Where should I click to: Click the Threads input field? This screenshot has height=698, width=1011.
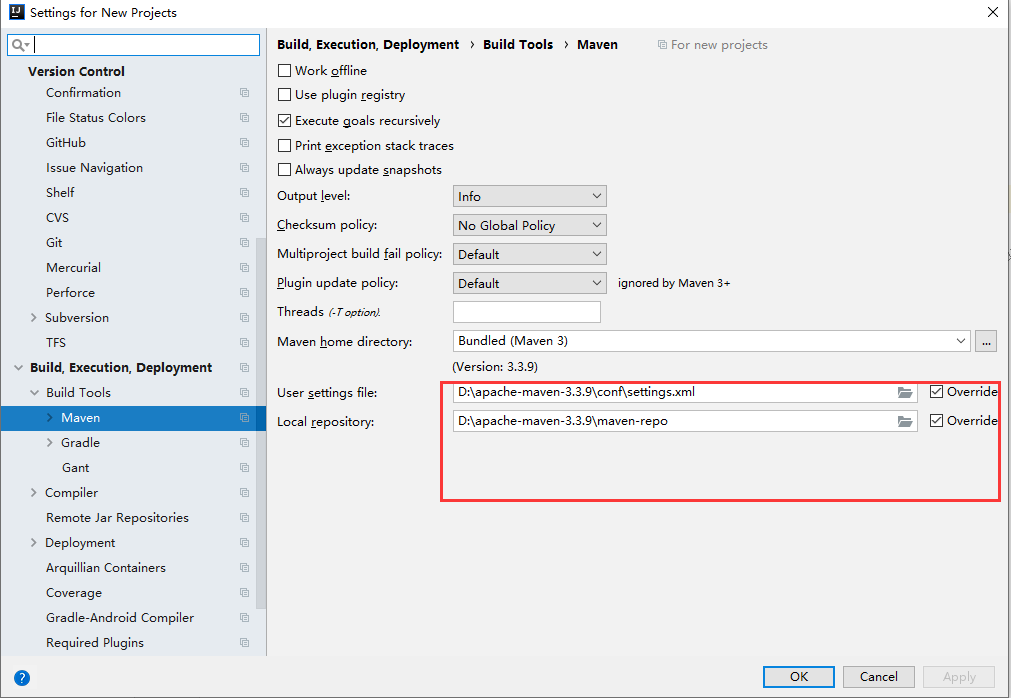pyautogui.click(x=527, y=312)
